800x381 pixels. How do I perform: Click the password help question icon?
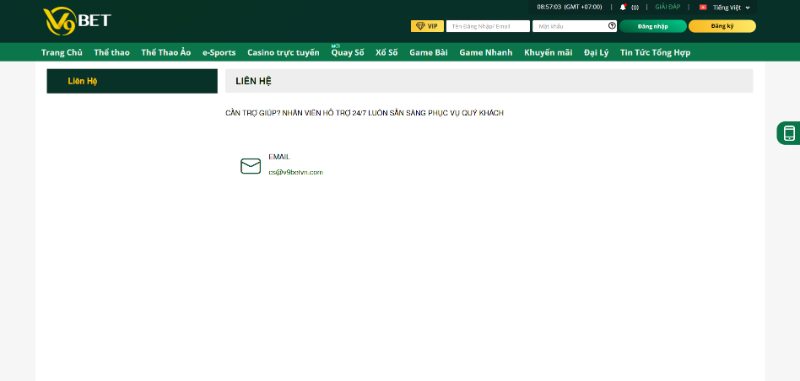612,26
